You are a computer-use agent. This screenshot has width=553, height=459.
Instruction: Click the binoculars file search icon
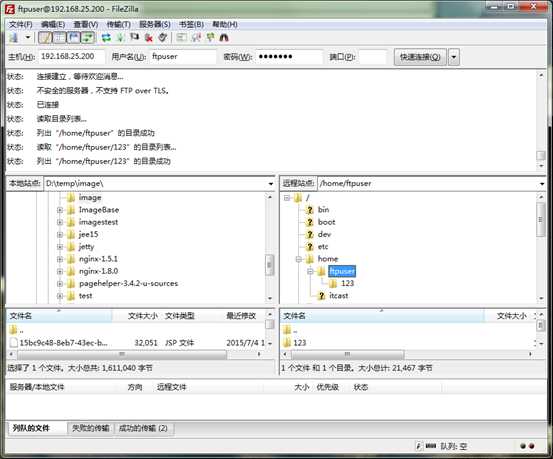coord(224,37)
